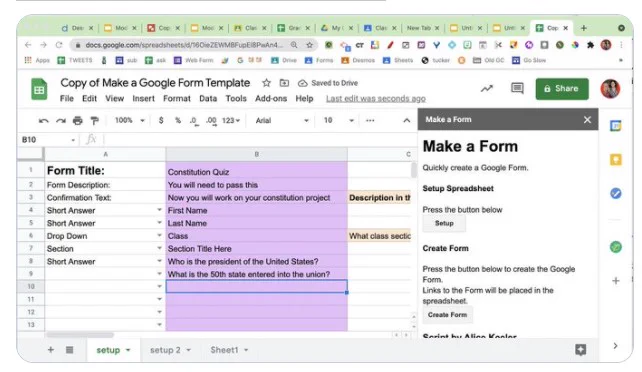
Task: Select cell with Section Title Here
Action: point(257,248)
